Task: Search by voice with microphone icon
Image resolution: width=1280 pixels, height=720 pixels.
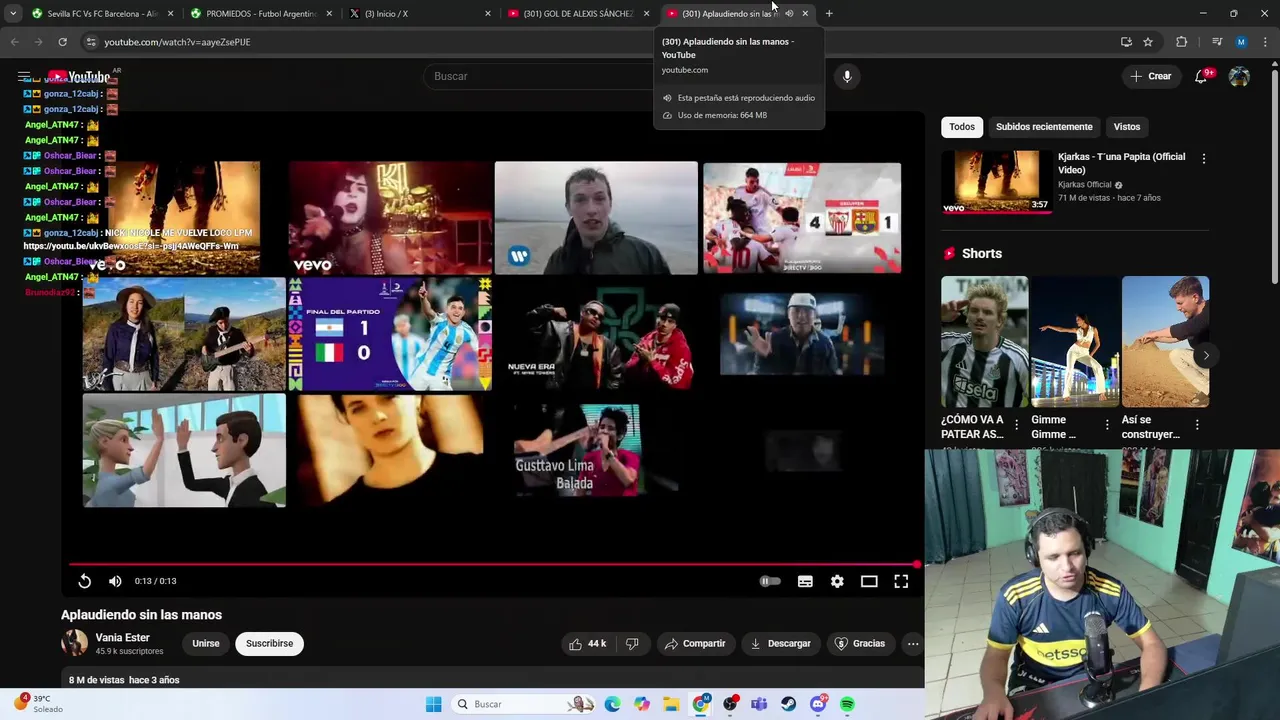Action: (847, 76)
